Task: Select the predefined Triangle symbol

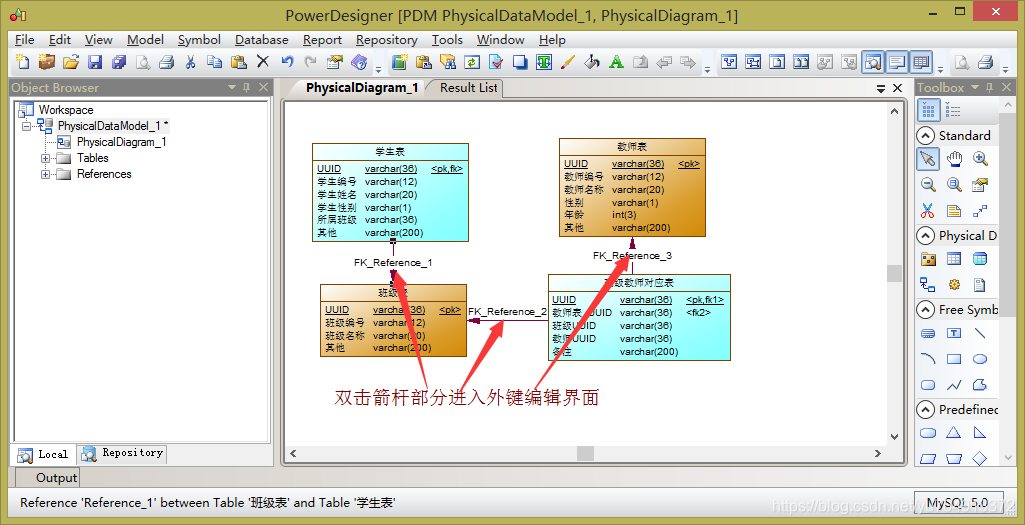Action: coord(954,432)
